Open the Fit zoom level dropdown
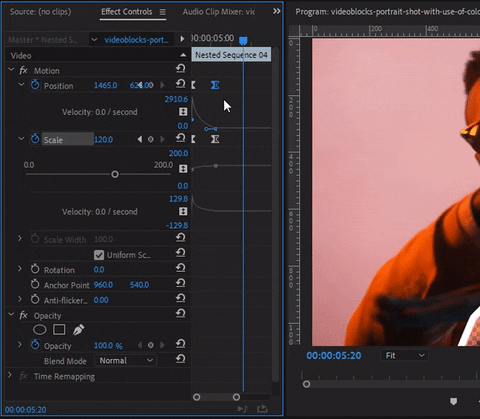480x419 pixels. [x=404, y=355]
